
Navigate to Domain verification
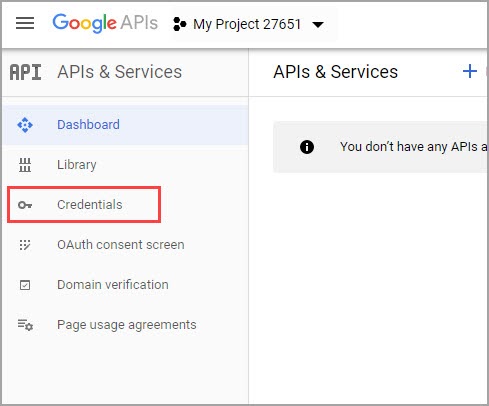125,285
